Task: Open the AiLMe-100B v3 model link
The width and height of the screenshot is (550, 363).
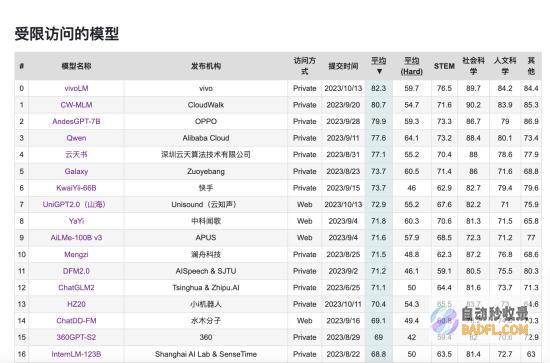Action: (76, 237)
